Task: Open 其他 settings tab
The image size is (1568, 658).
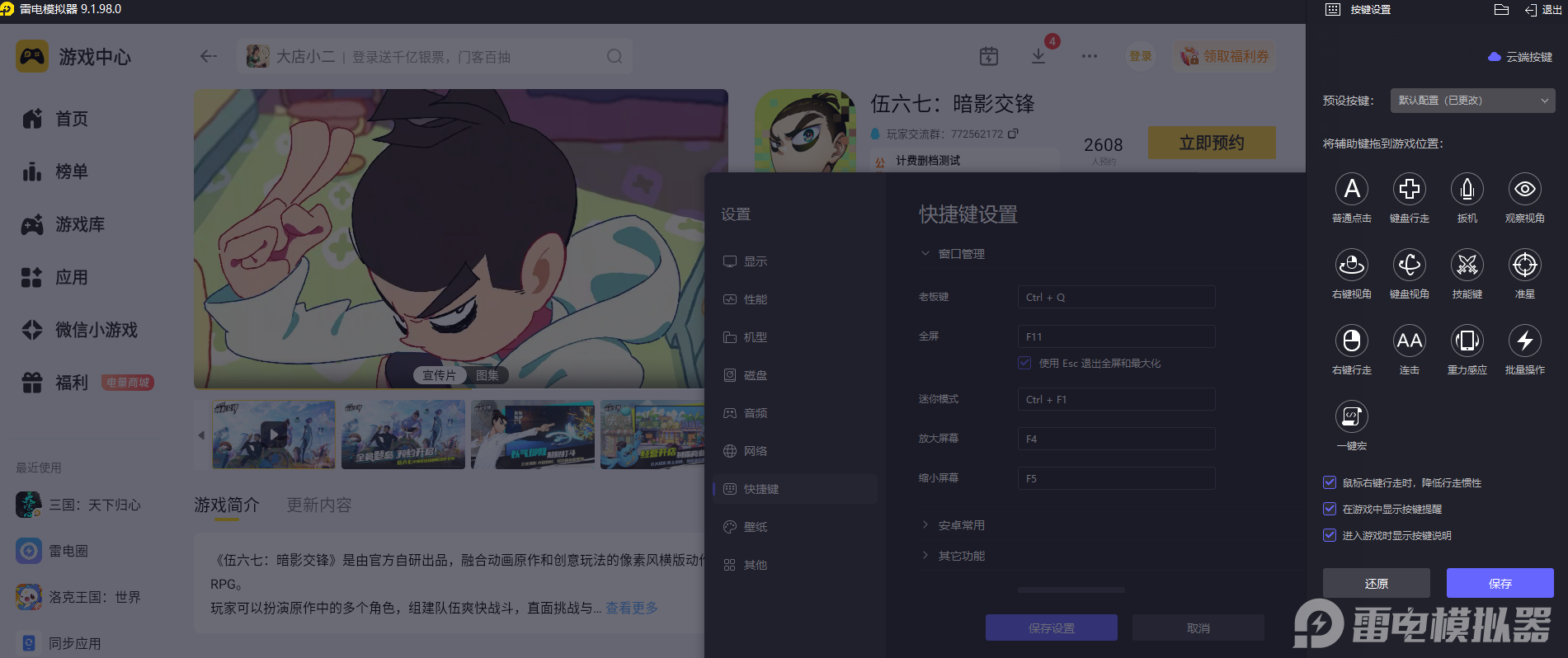Action: [795, 565]
